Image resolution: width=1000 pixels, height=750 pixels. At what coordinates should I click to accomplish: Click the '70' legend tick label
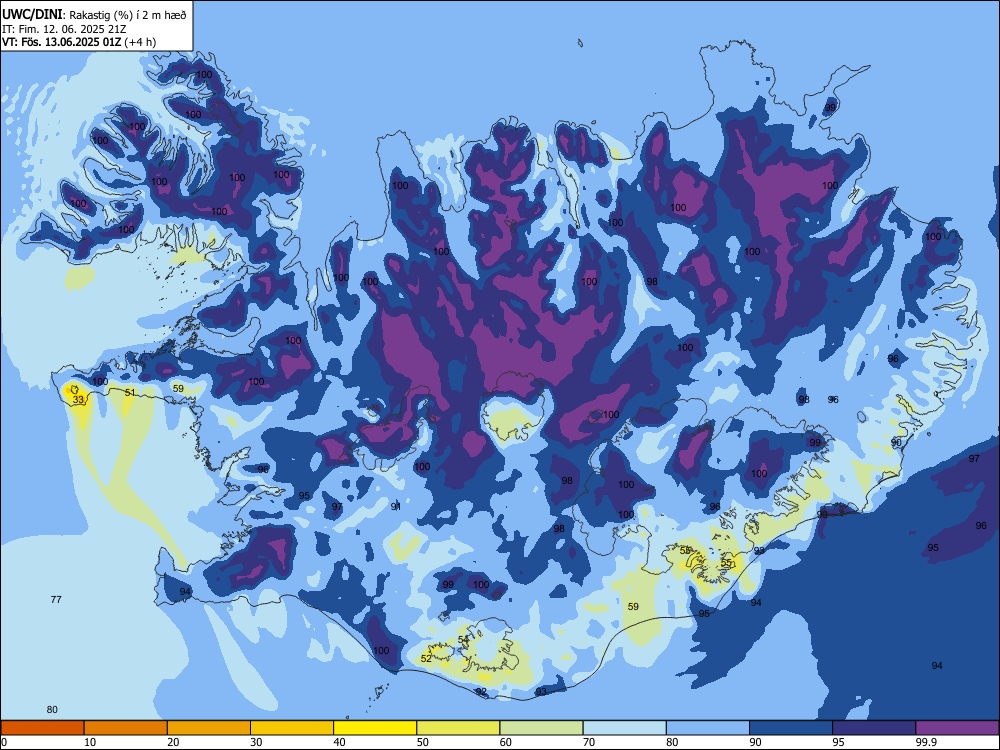pos(589,742)
